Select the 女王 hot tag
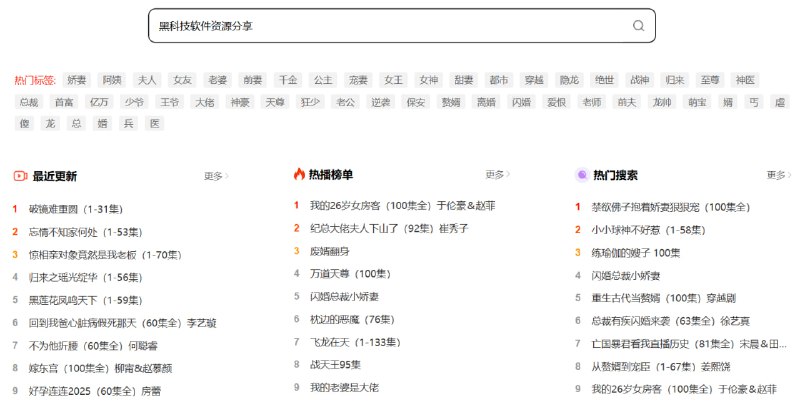Screen dimensions: 800x401 tap(393, 80)
